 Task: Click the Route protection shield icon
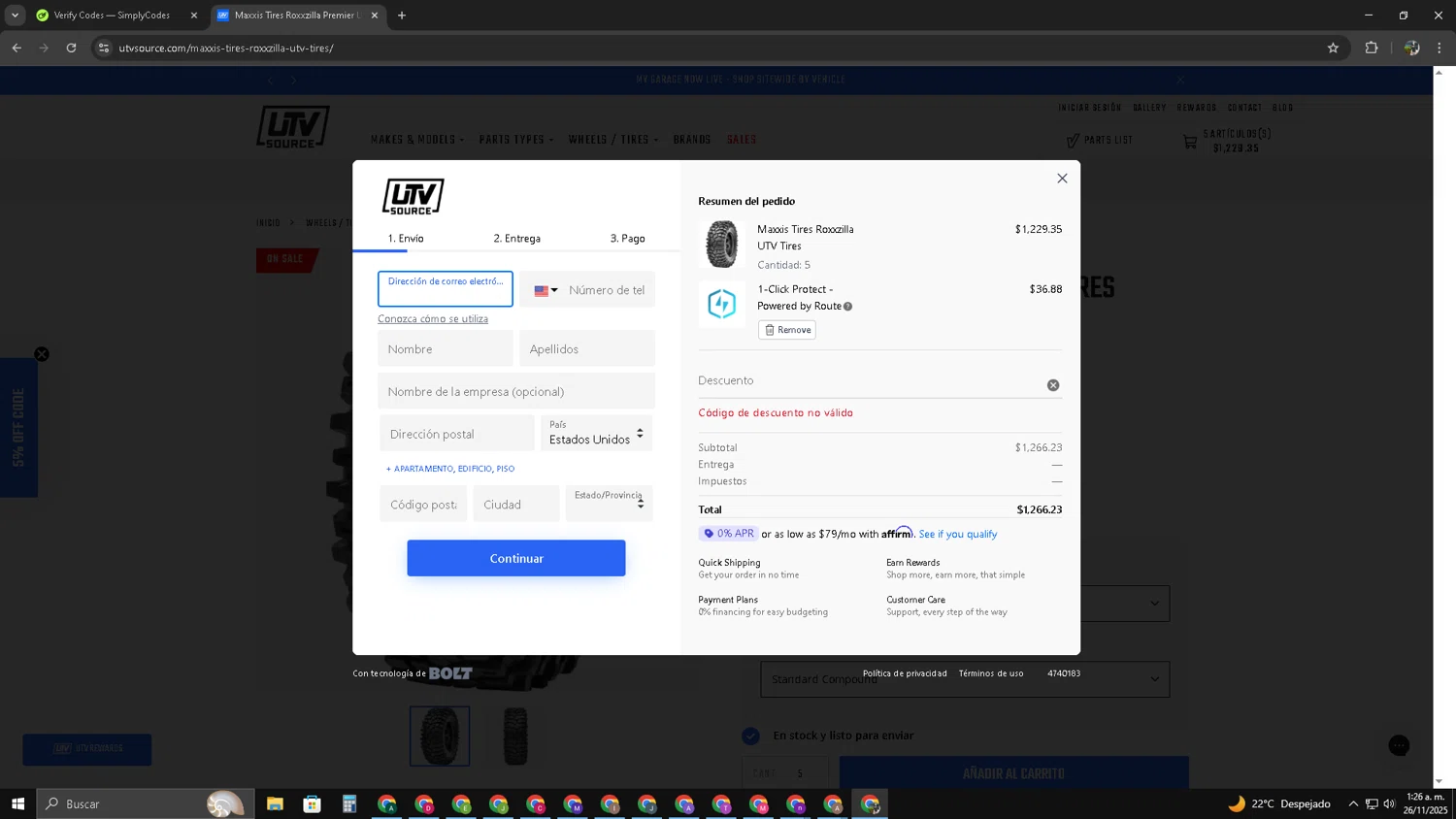(721, 305)
